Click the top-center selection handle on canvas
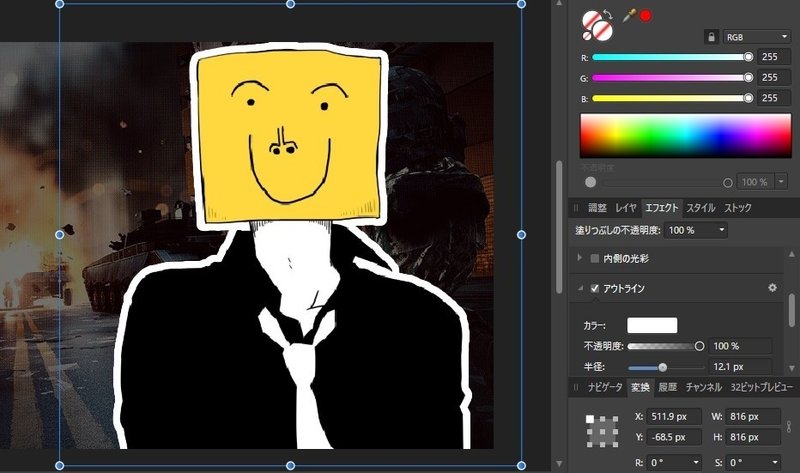The height and width of the screenshot is (473, 800). point(290,4)
